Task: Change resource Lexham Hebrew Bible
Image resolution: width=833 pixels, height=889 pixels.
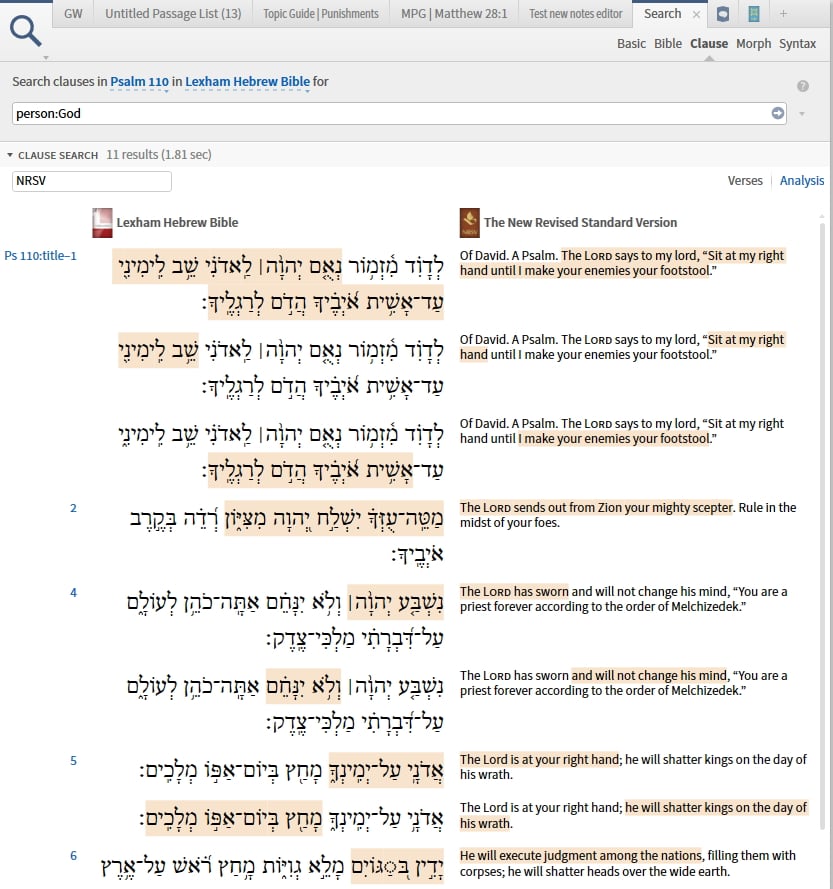Action: [x=247, y=82]
